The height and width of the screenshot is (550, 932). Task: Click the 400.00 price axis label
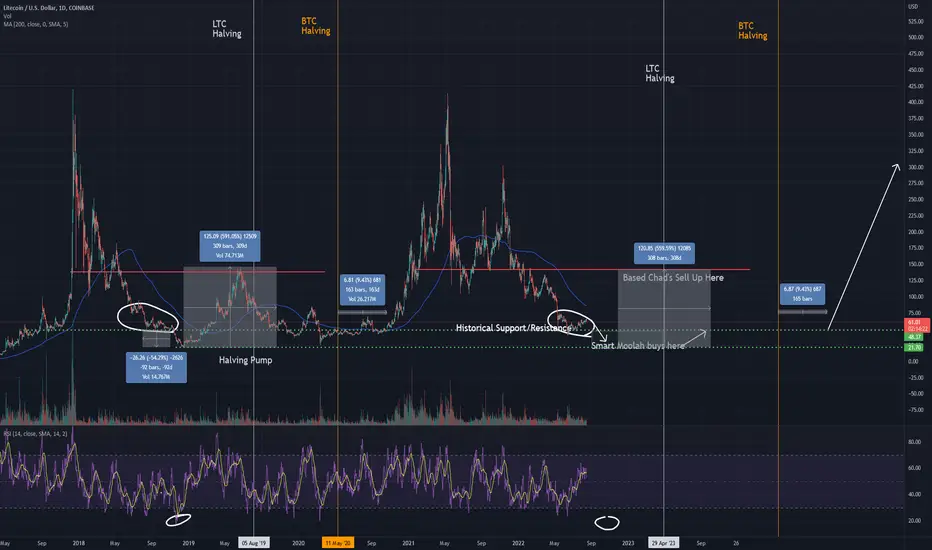916,102
